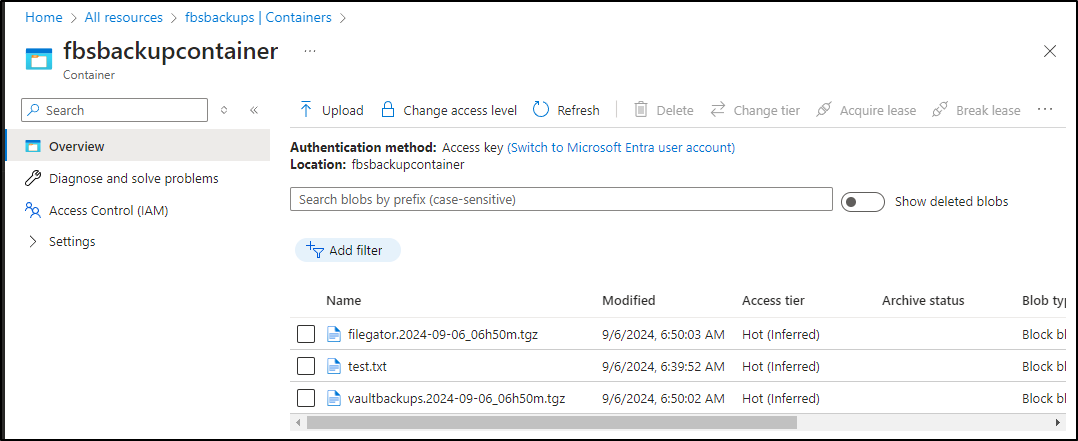The width and height of the screenshot is (1078, 441).
Task: Click Hot (Inferred) in test.txt row
Action: pos(781,367)
